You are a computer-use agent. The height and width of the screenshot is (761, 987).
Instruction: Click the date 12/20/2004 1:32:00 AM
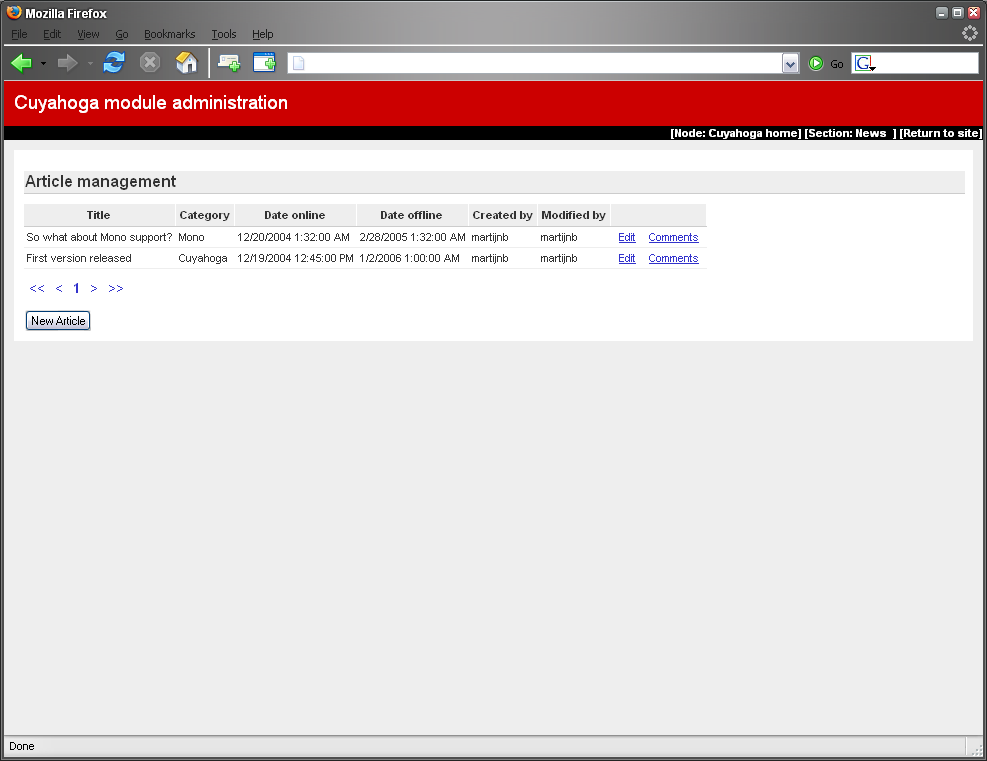coord(293,237)
